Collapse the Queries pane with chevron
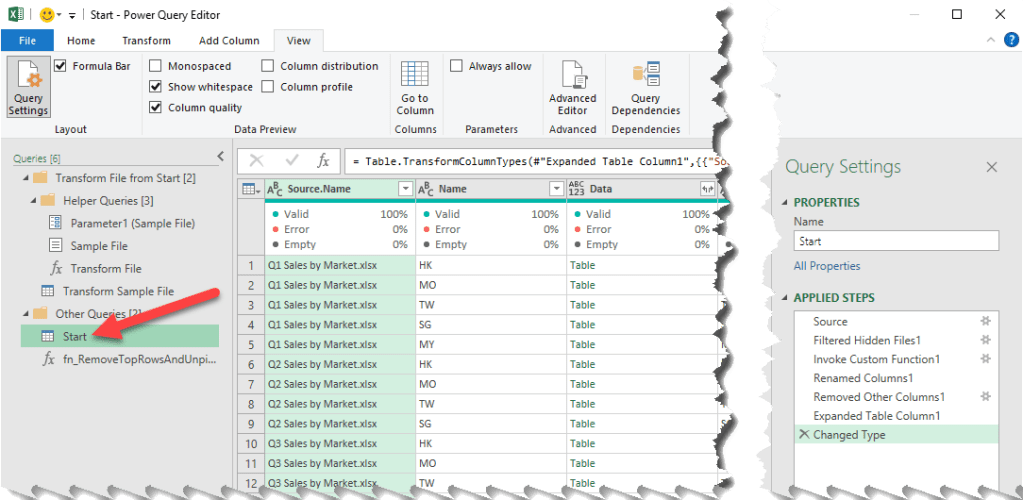1023x500 pixels. tap(221, 156)
